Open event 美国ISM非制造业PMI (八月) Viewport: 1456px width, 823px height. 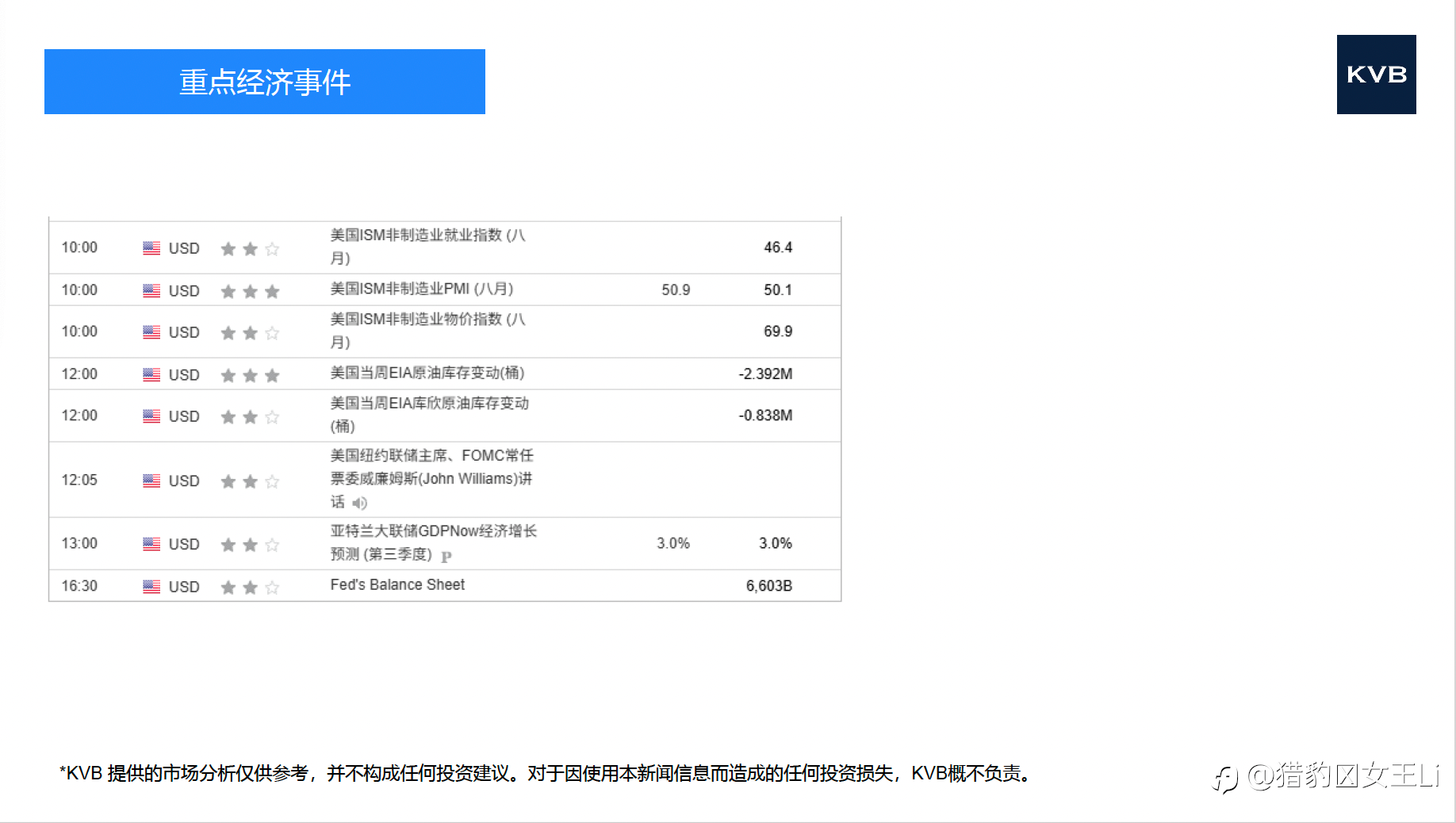[422, 289]
